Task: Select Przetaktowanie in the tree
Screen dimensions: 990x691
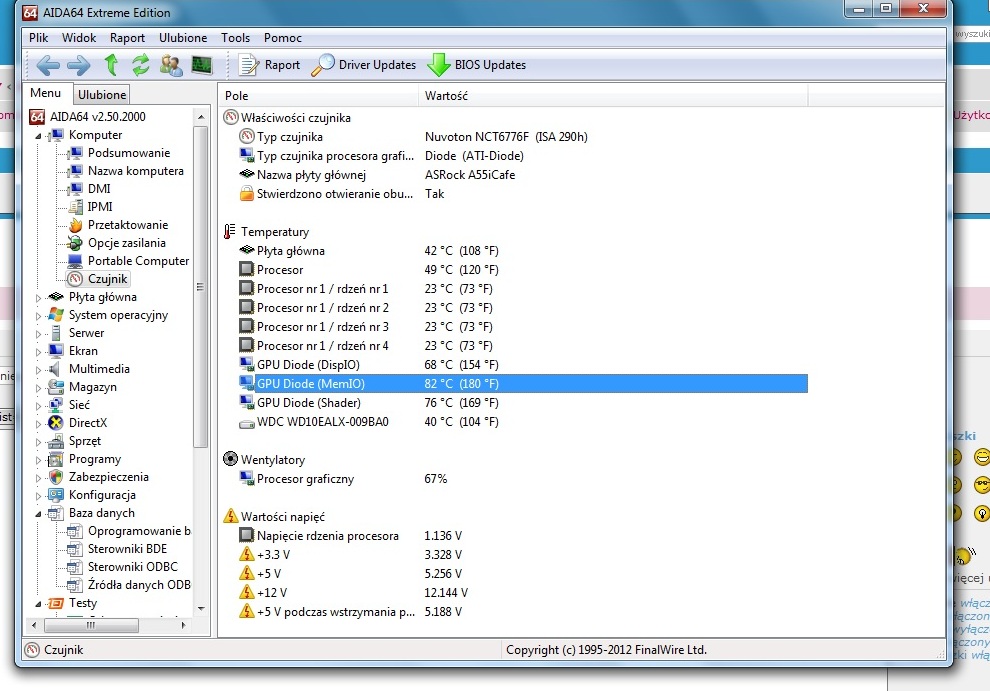Action: (127, 225)
